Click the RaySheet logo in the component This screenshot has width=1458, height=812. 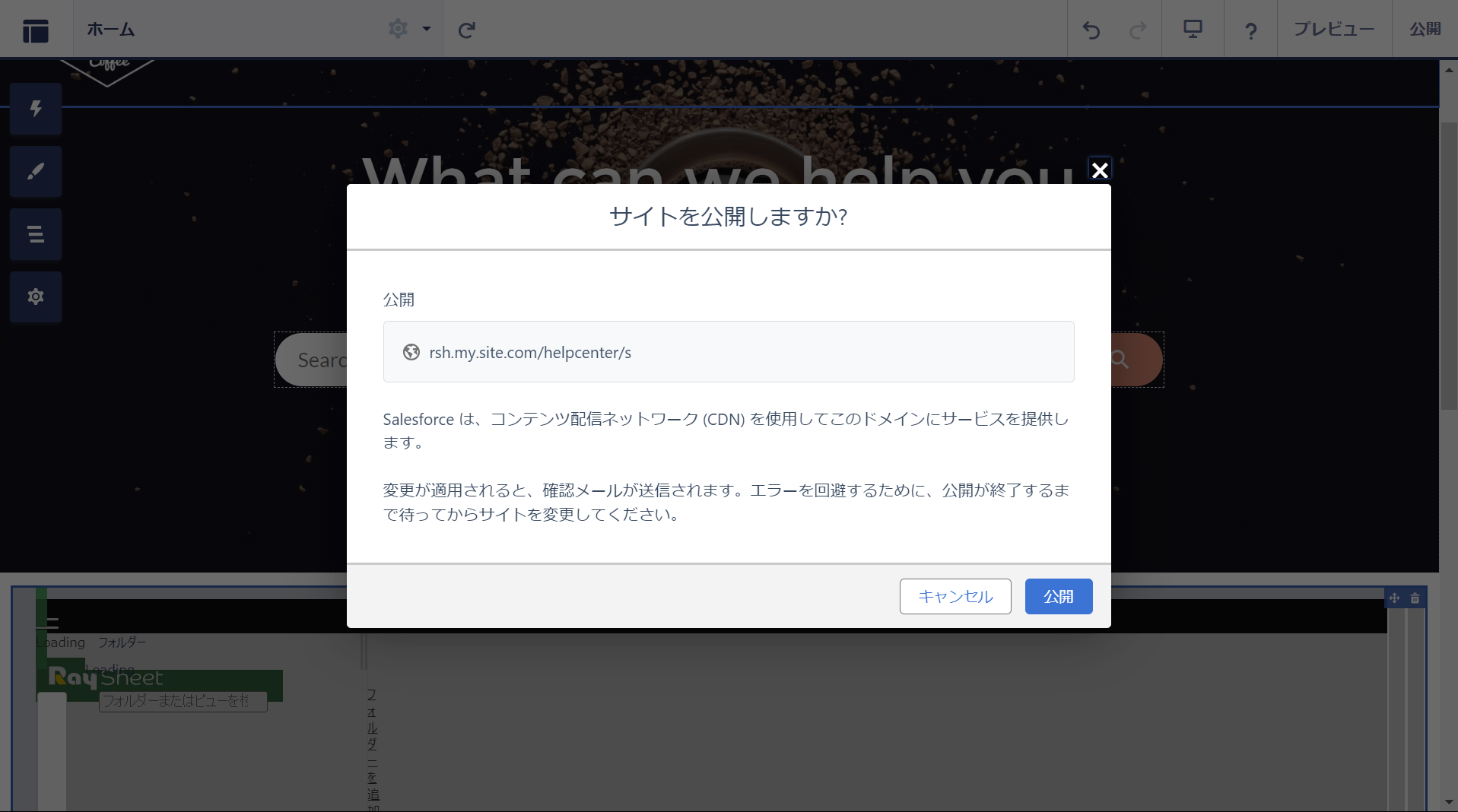[x=106, y=677]
